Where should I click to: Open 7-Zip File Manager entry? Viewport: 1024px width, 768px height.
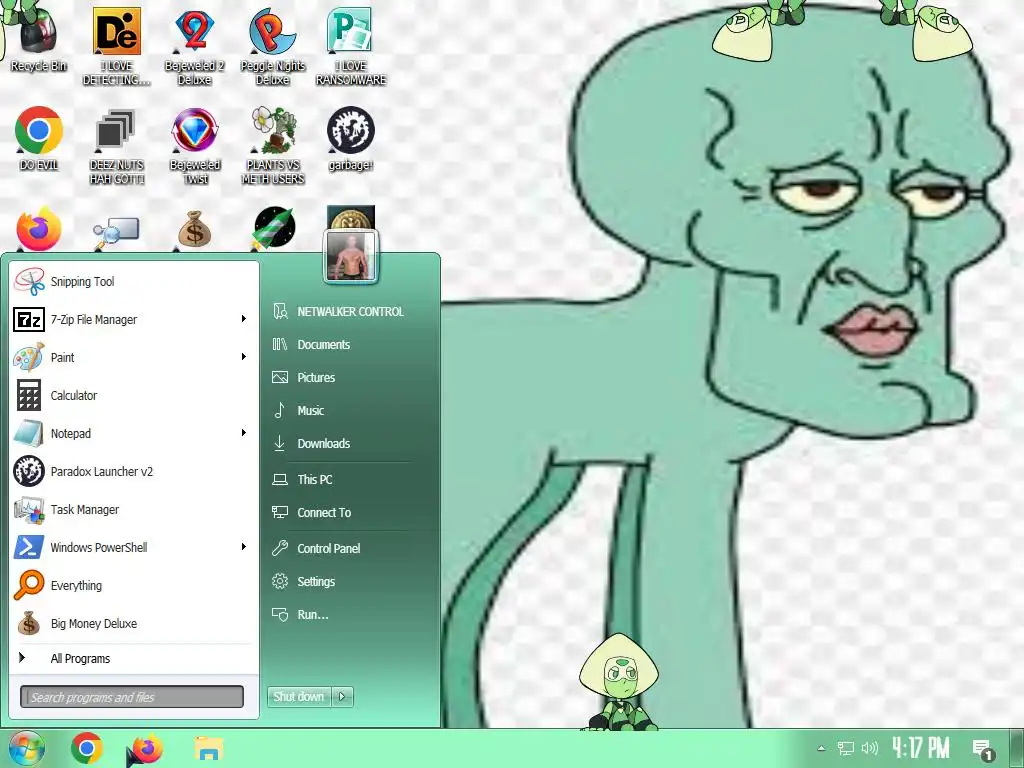click(x=133, y=319)
